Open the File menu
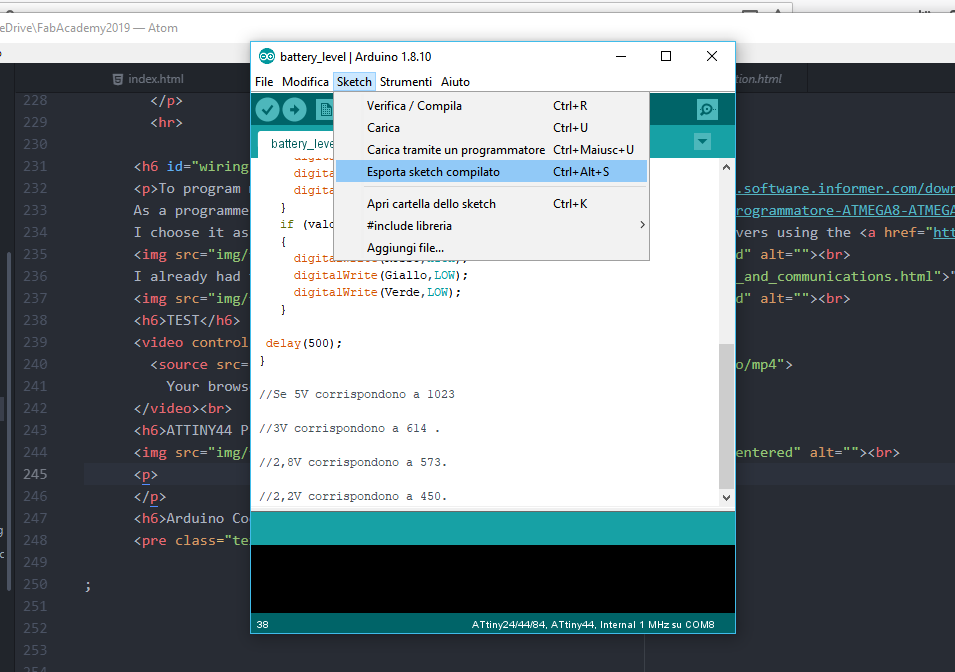955x672 pixels. (264, 82)
